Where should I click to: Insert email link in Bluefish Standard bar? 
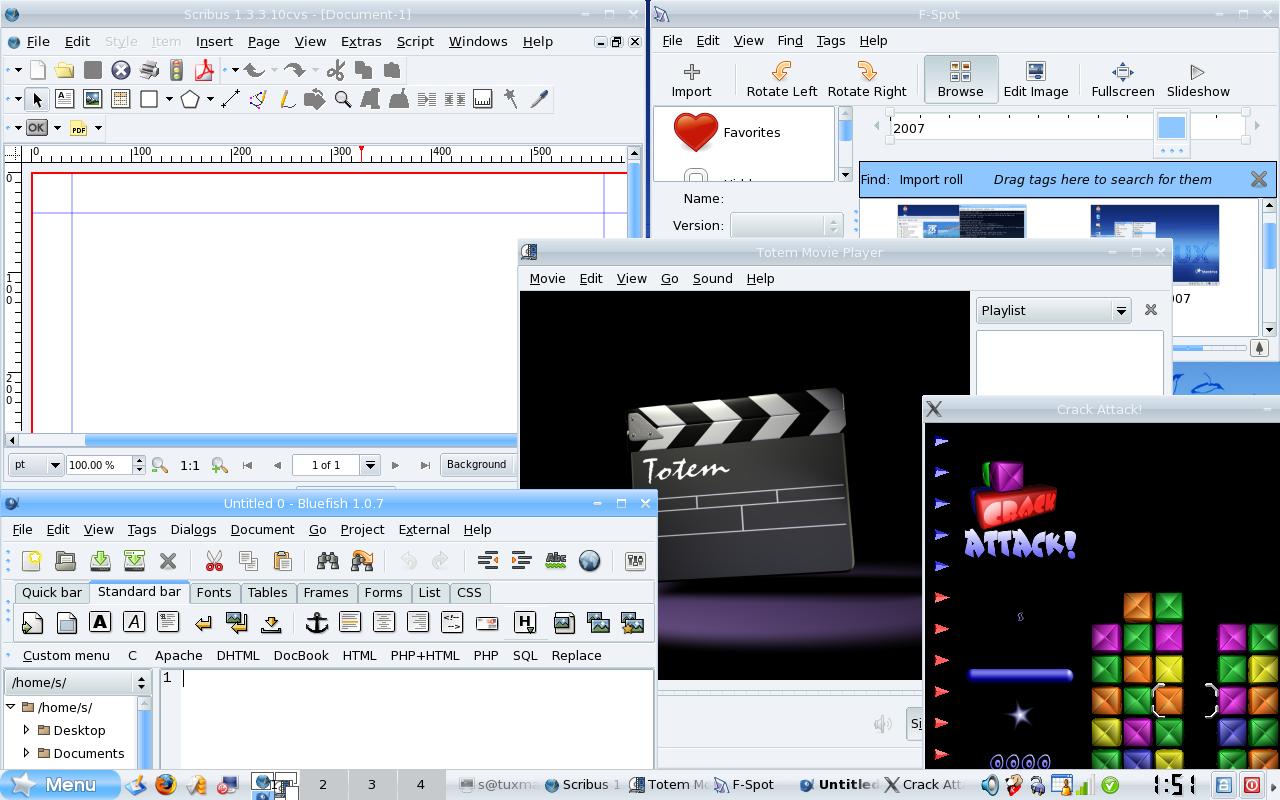click(x=487, y=622)
